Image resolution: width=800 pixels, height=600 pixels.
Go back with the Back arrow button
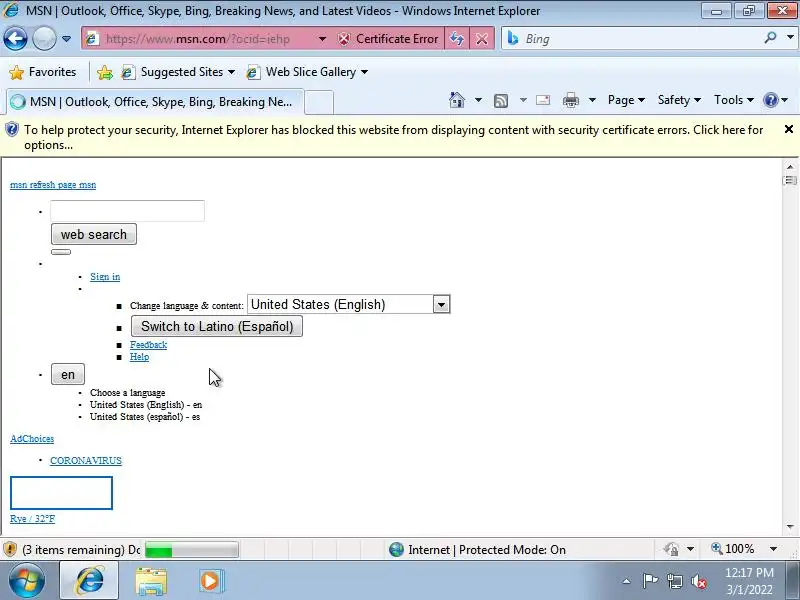pyautogui.click(x=15, y=39)
